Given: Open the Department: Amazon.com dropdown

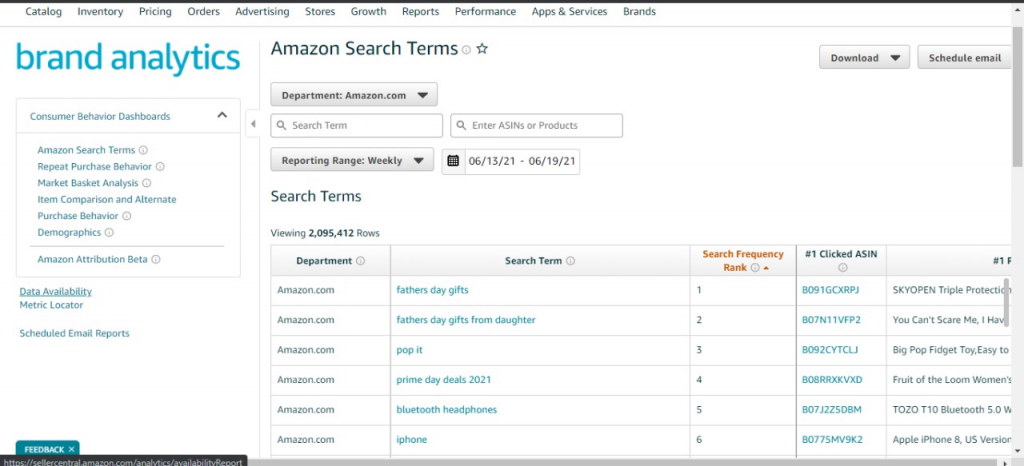Looking at the screenshot, I should pyautogui.click(x=354, y=95).
